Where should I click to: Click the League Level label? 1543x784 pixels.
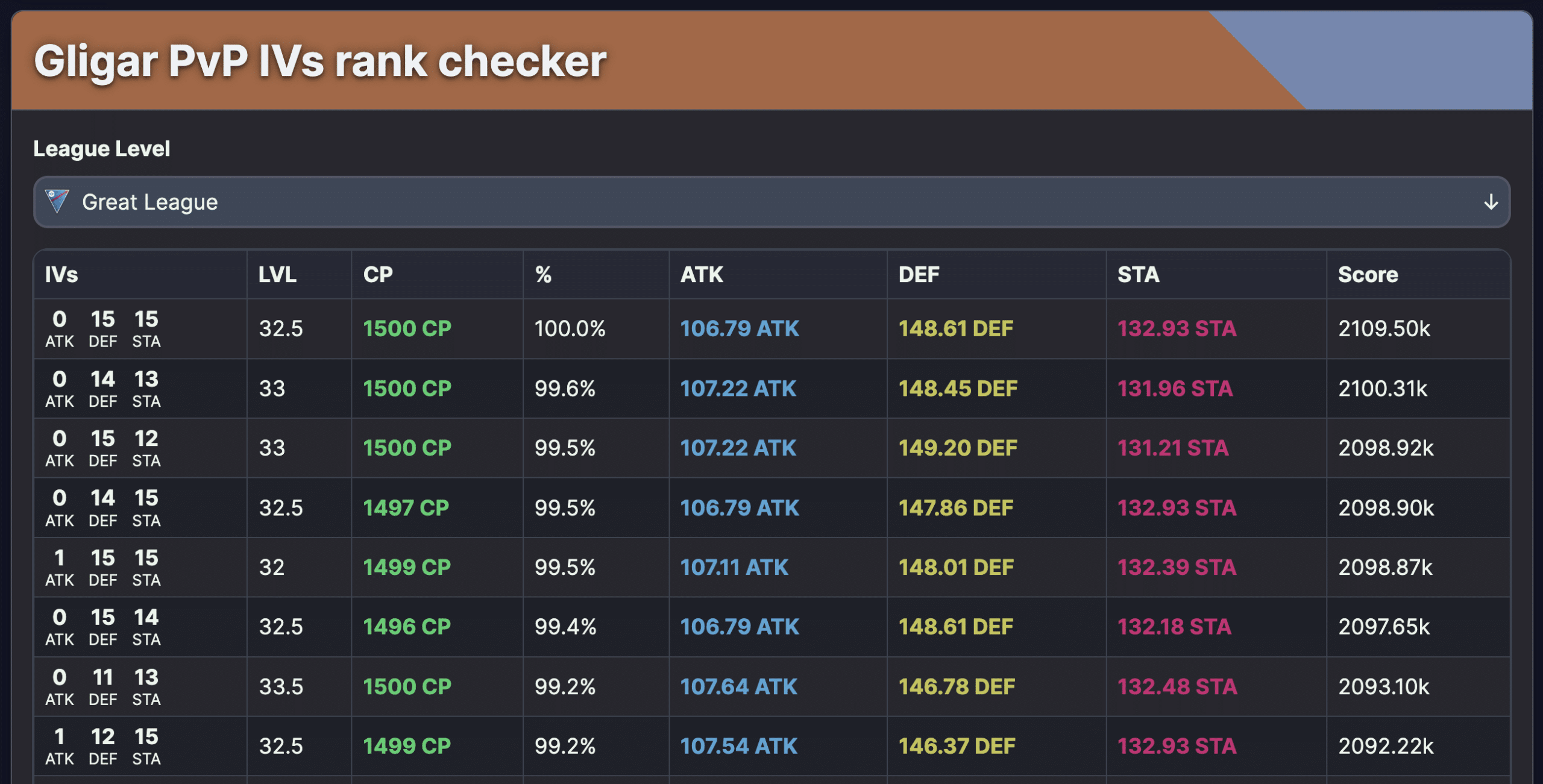(101, 149)
